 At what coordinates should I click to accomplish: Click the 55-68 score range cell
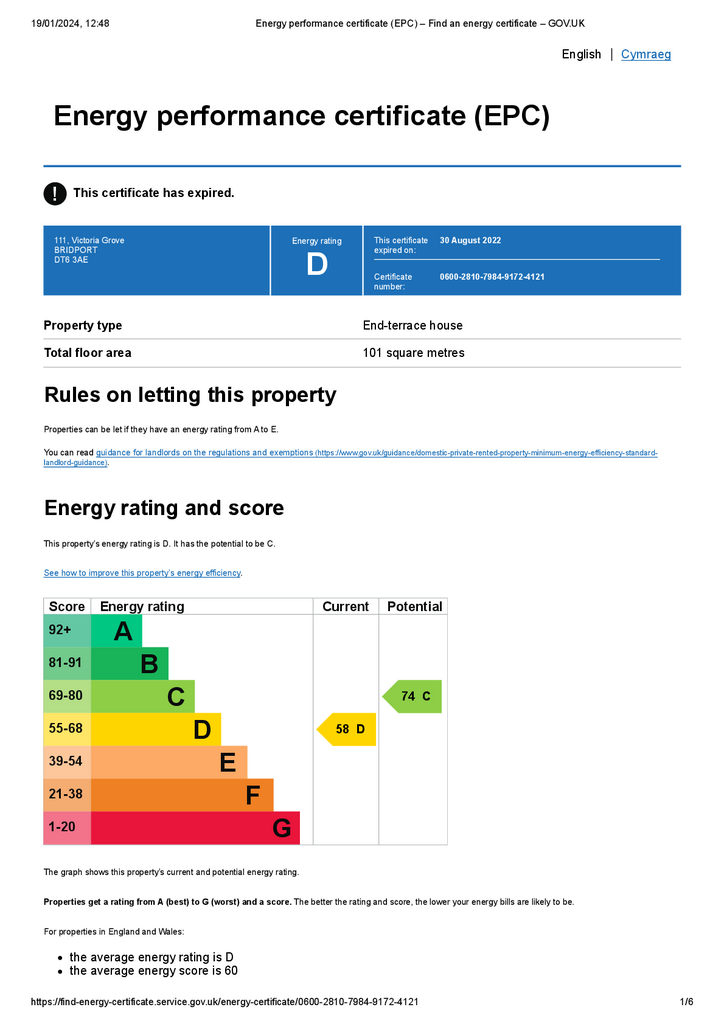(x=67, y=729)
